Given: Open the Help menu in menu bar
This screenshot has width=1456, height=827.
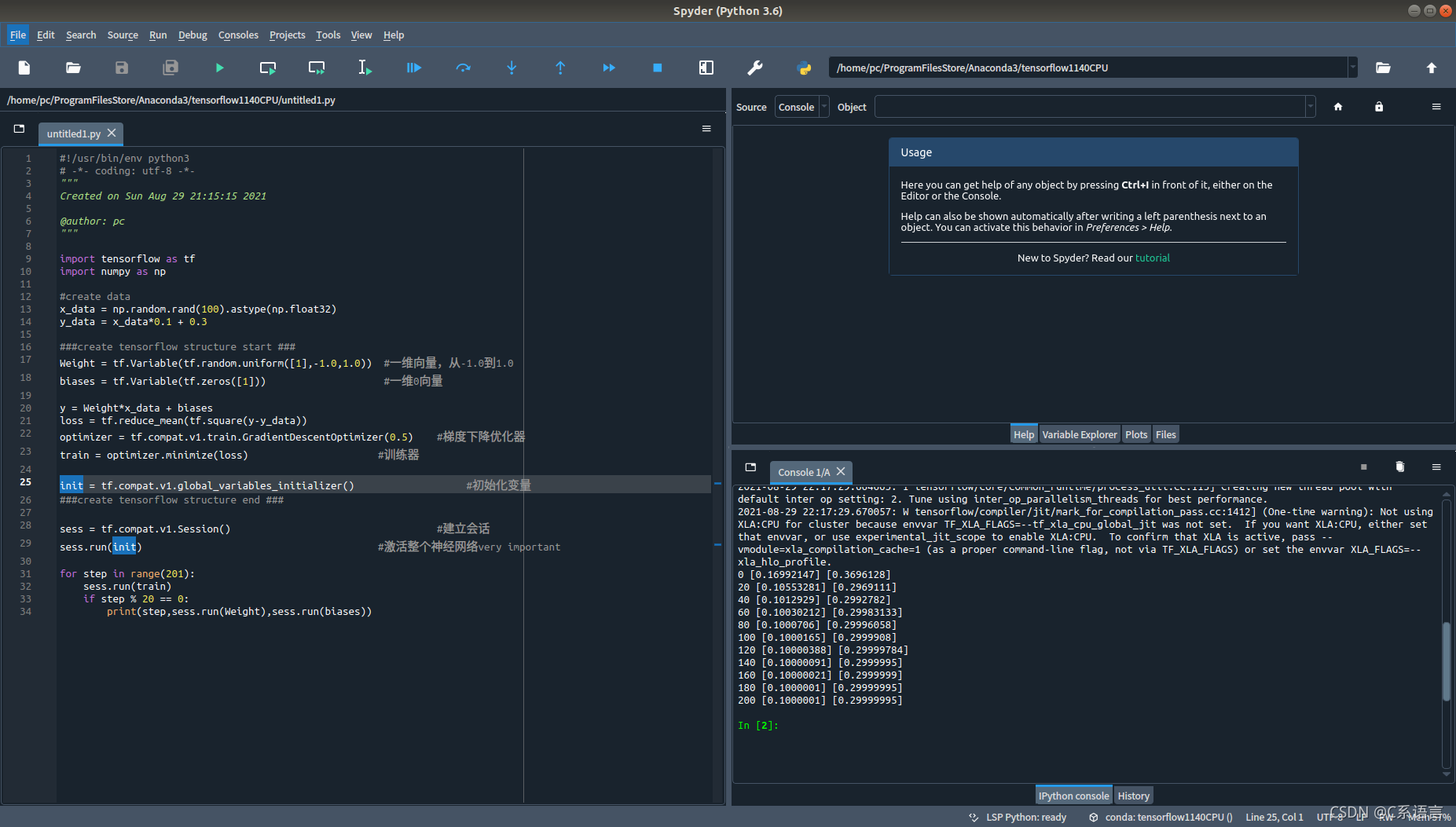Looking at the screenshot, I should pos(394,35).
